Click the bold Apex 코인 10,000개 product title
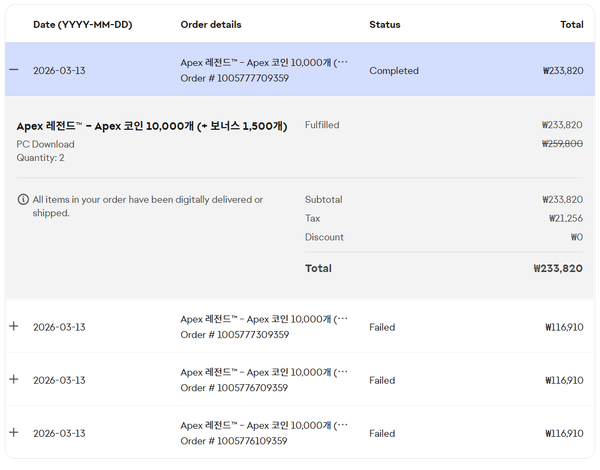 (x=152, y=126)
